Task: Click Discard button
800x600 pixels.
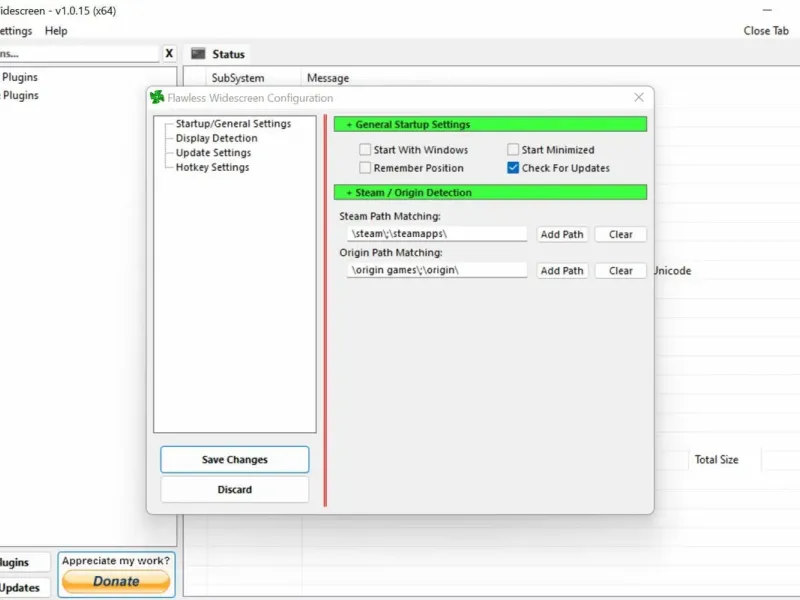Action: [x=235, y=489]
